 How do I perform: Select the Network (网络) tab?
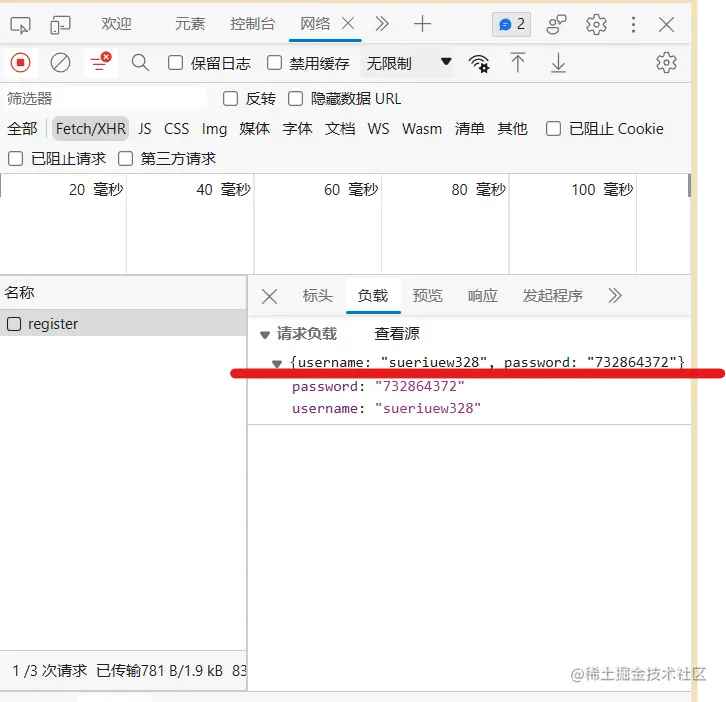[315, 24]
